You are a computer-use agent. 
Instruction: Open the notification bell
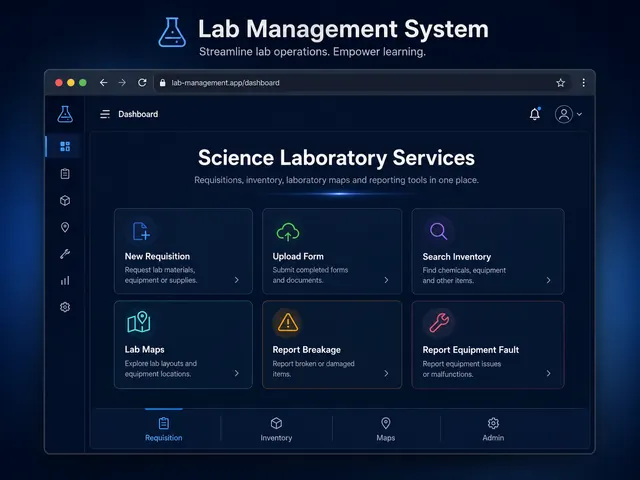[x=535, y=114]
